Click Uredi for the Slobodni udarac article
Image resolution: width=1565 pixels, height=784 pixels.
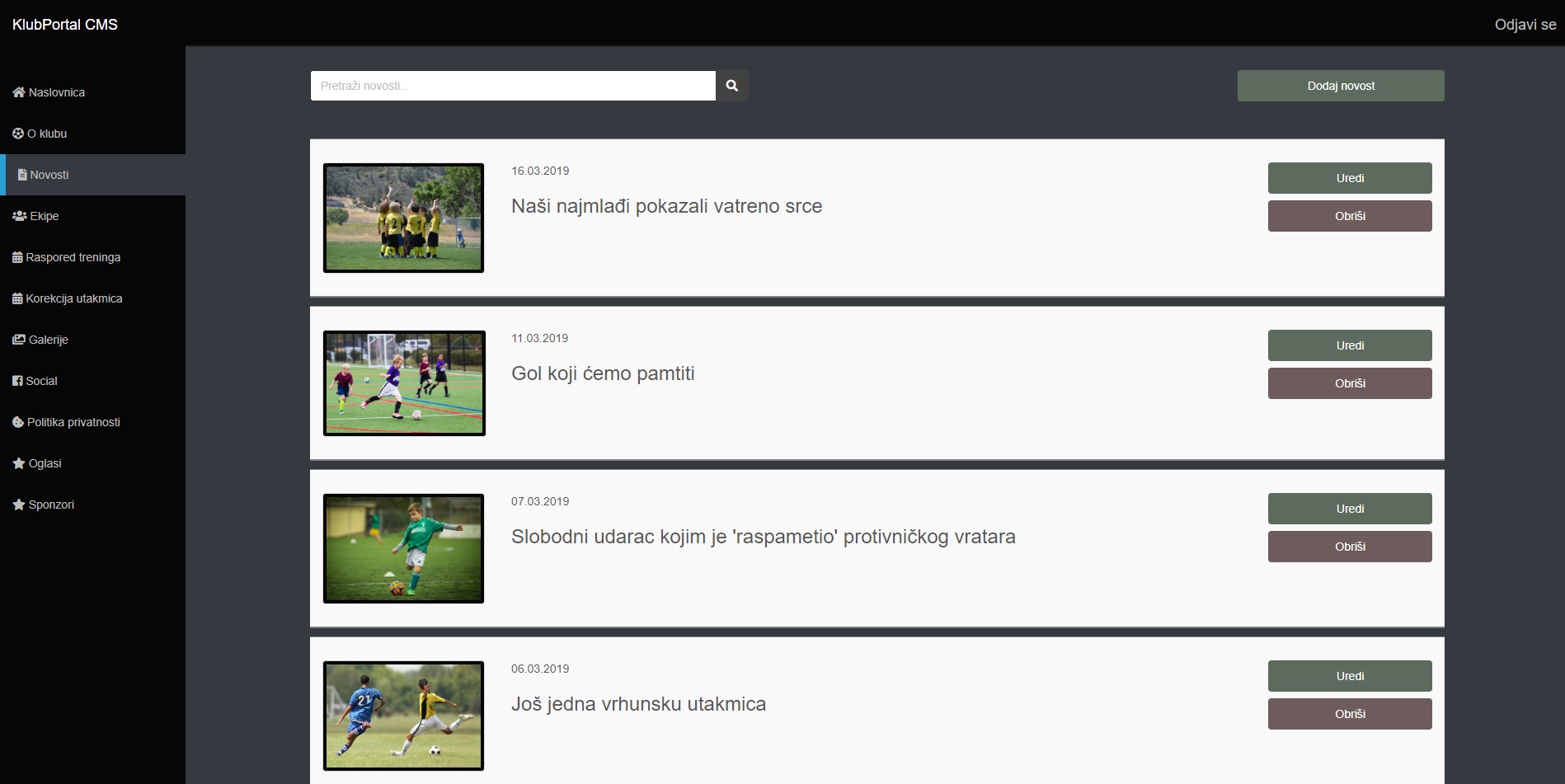point(1350,509)
